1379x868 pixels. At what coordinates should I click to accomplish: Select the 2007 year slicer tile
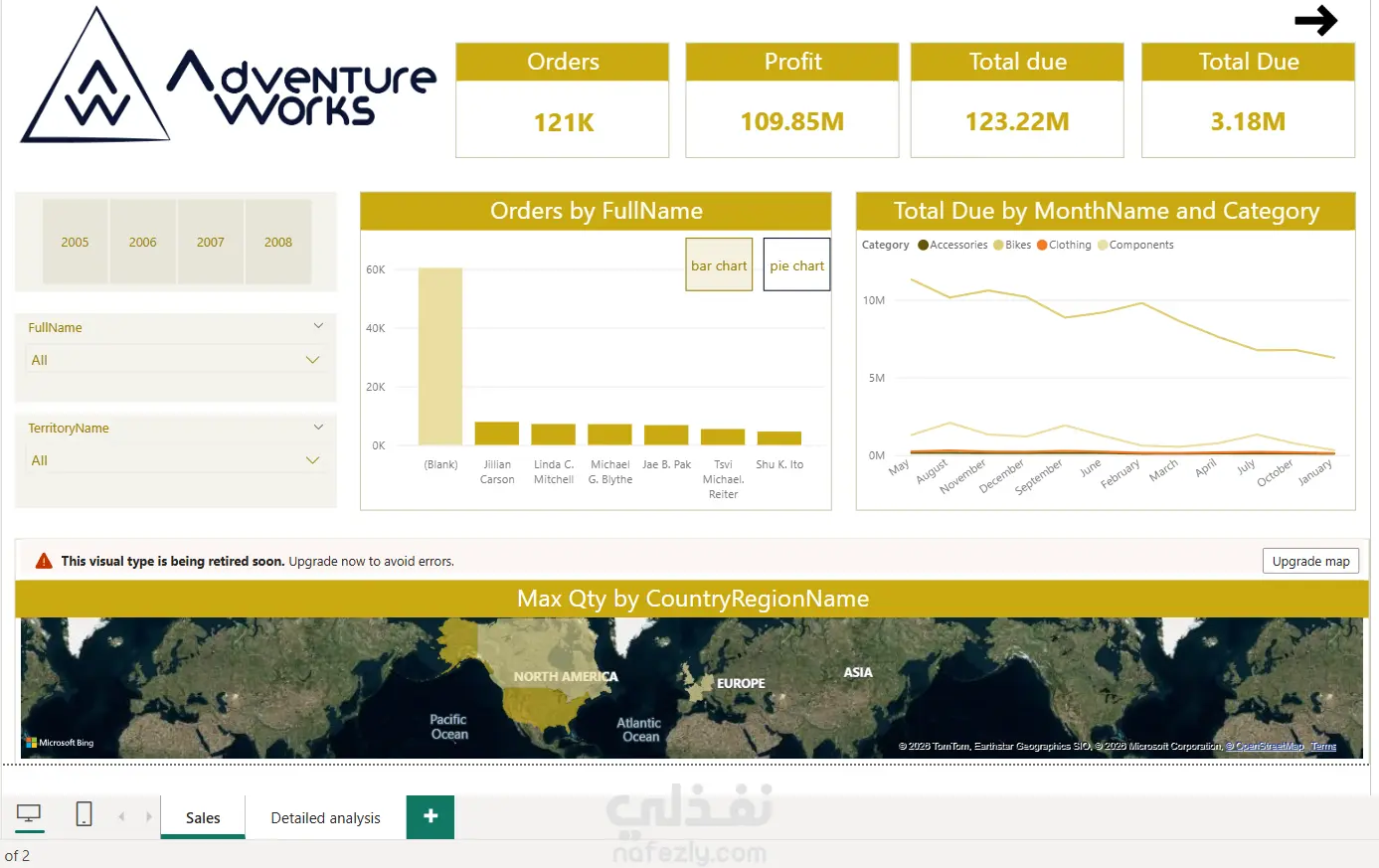211,242
